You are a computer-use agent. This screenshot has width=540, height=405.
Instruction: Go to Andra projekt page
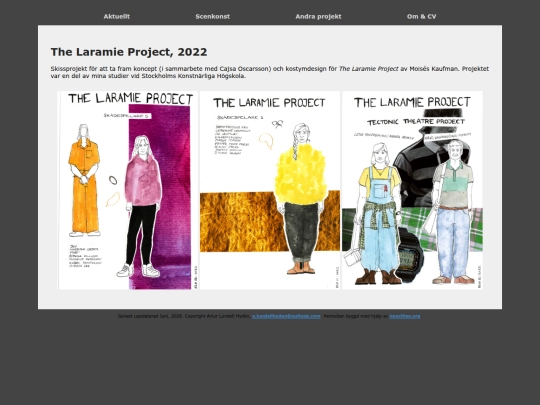click(318, 17)
